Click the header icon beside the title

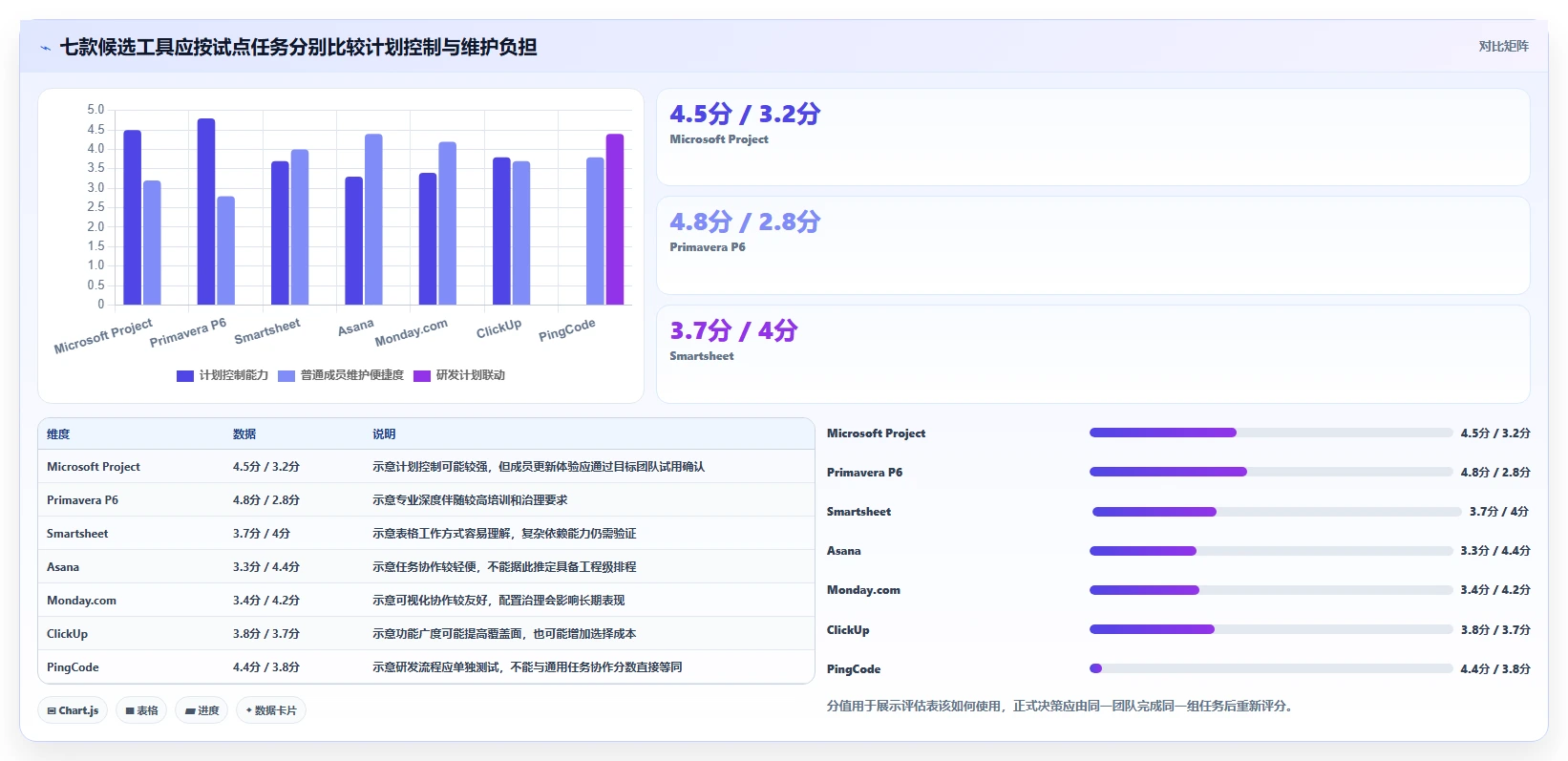(x=45, y=48)
